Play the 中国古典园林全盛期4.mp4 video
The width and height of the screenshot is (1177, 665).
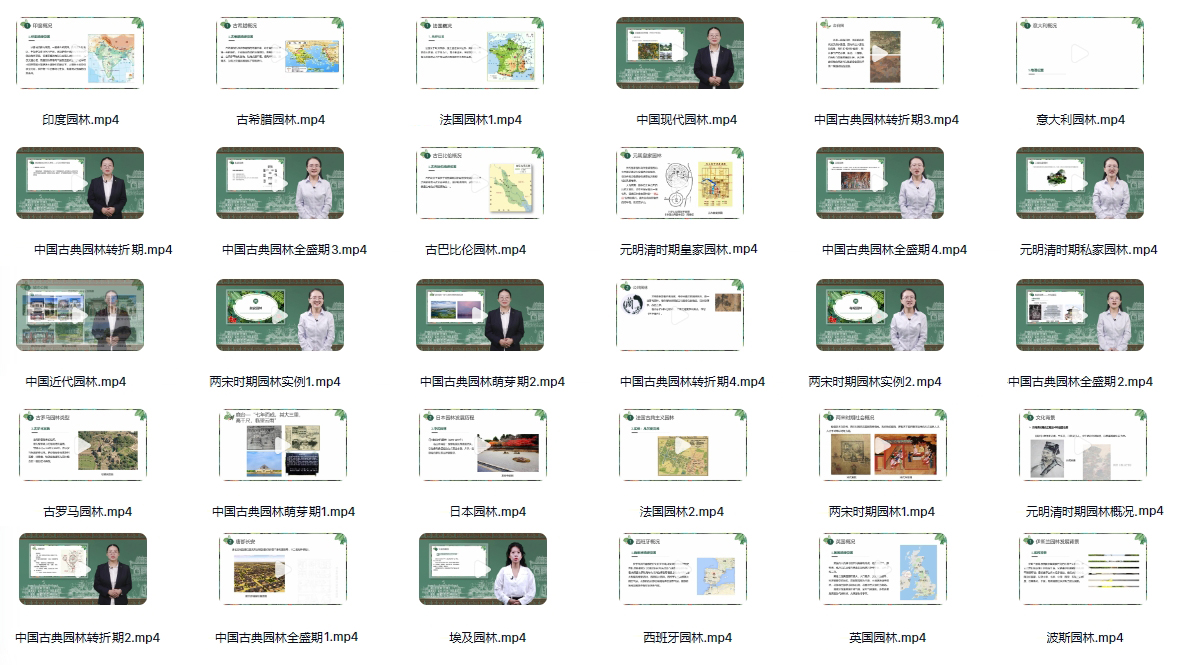[881, 184]
